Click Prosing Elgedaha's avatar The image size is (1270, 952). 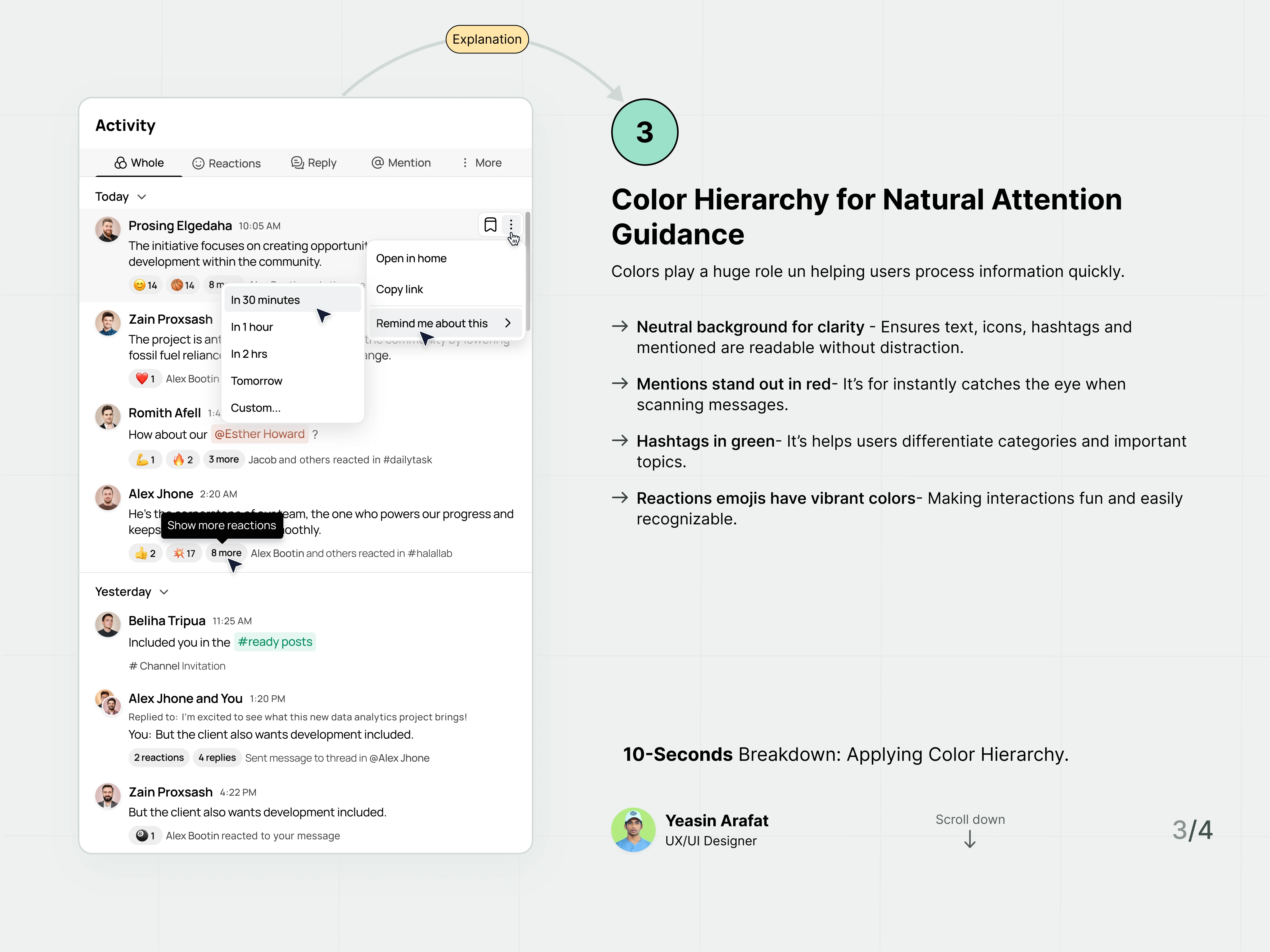[107, 230]
